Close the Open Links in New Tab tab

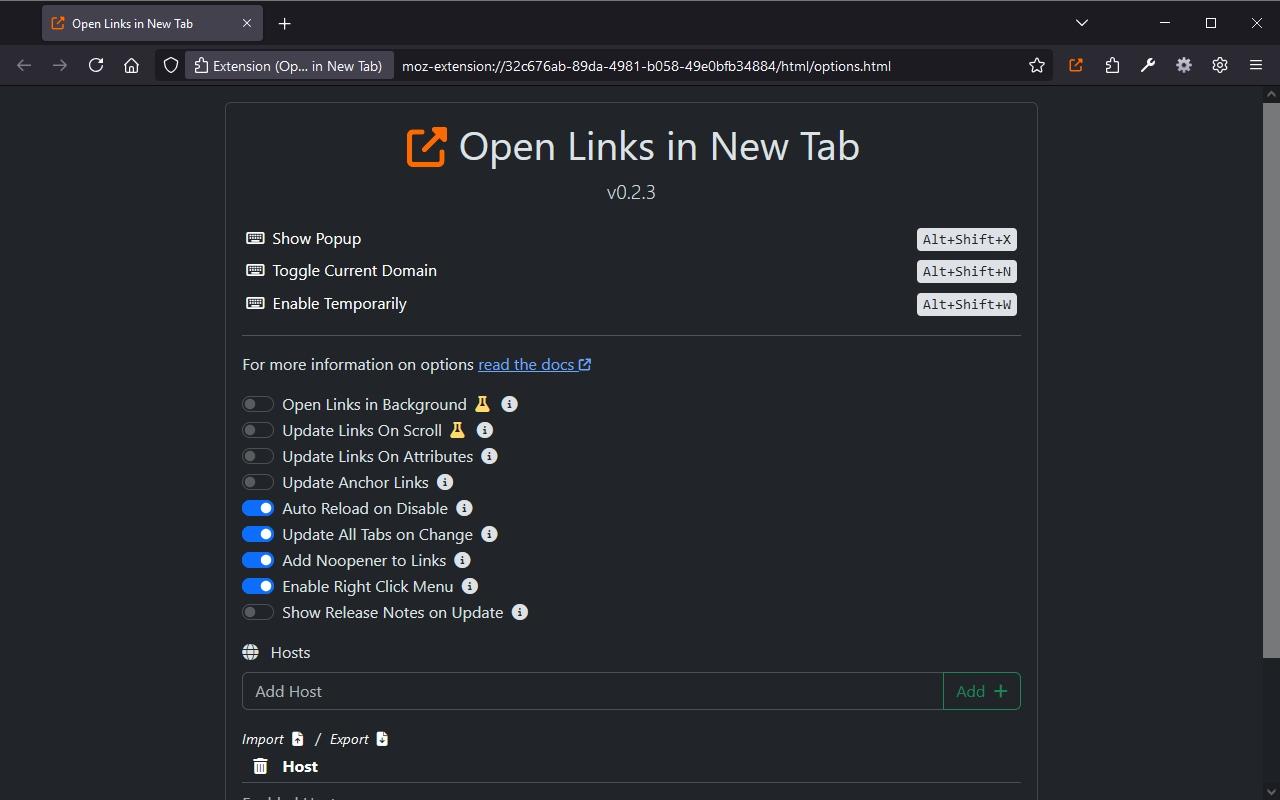[247, 23]
